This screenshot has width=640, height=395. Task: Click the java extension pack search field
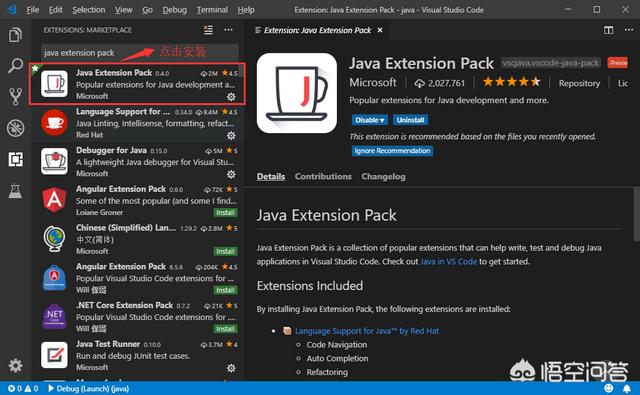coord(140,53)
